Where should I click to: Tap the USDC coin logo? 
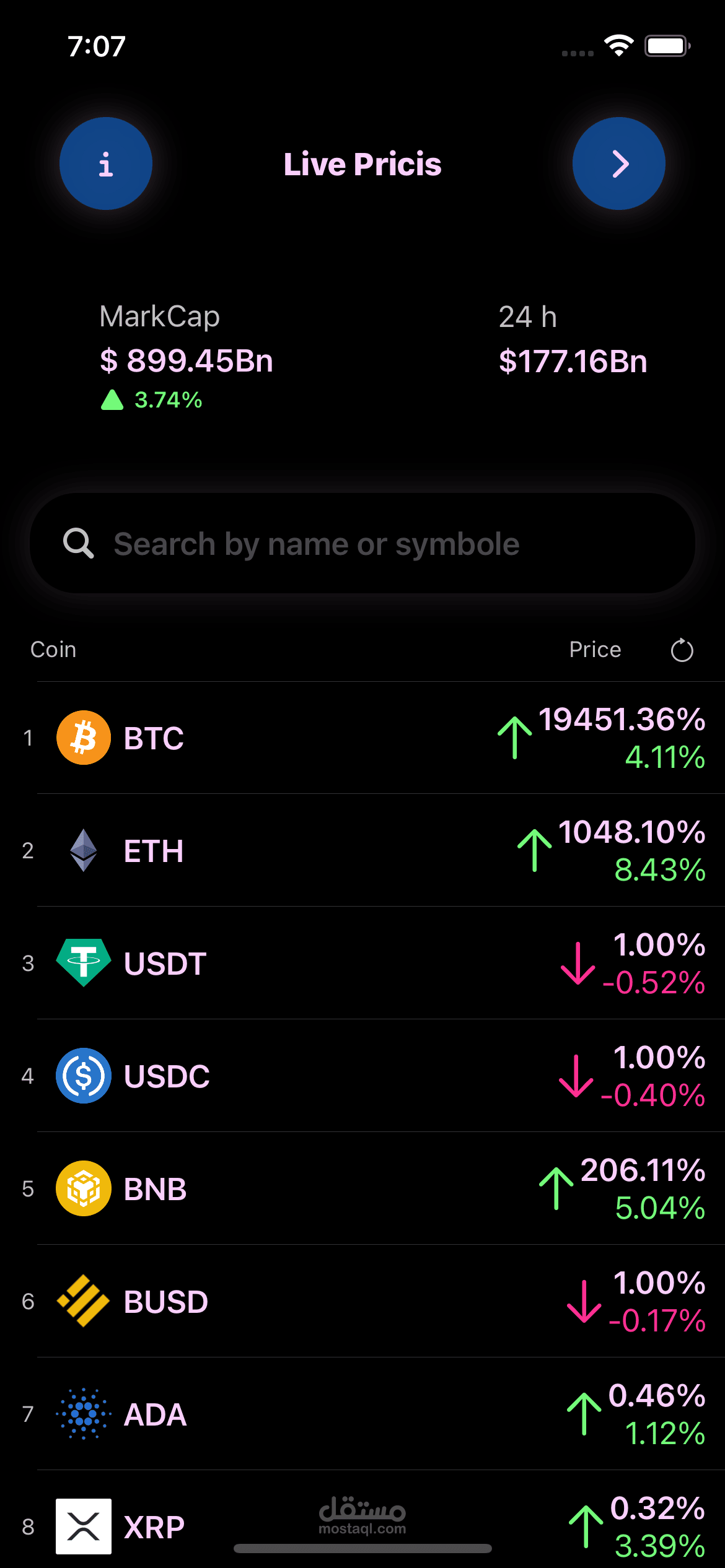tap(84, 1076)
